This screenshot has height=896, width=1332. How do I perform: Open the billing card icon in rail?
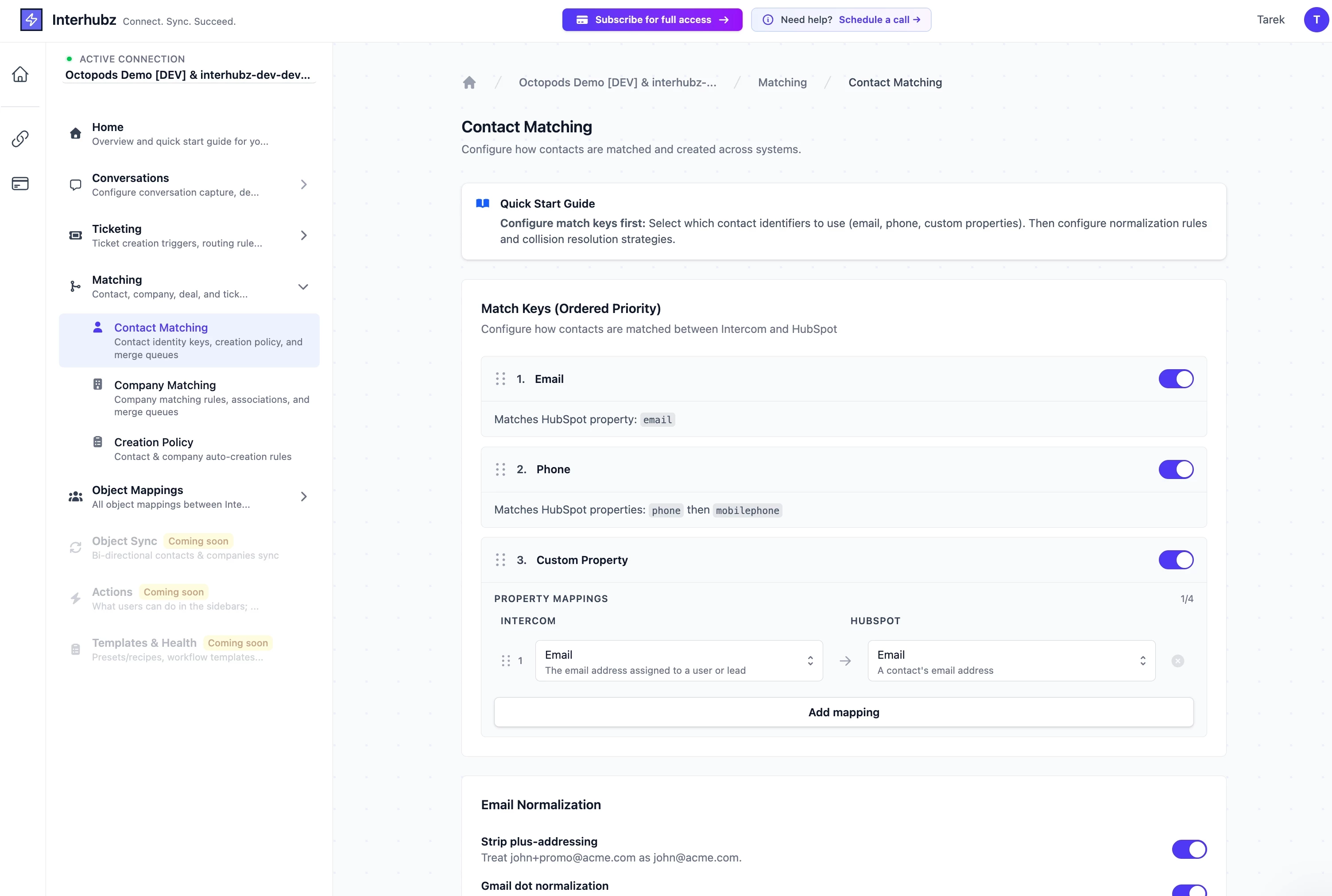point(20,183)
